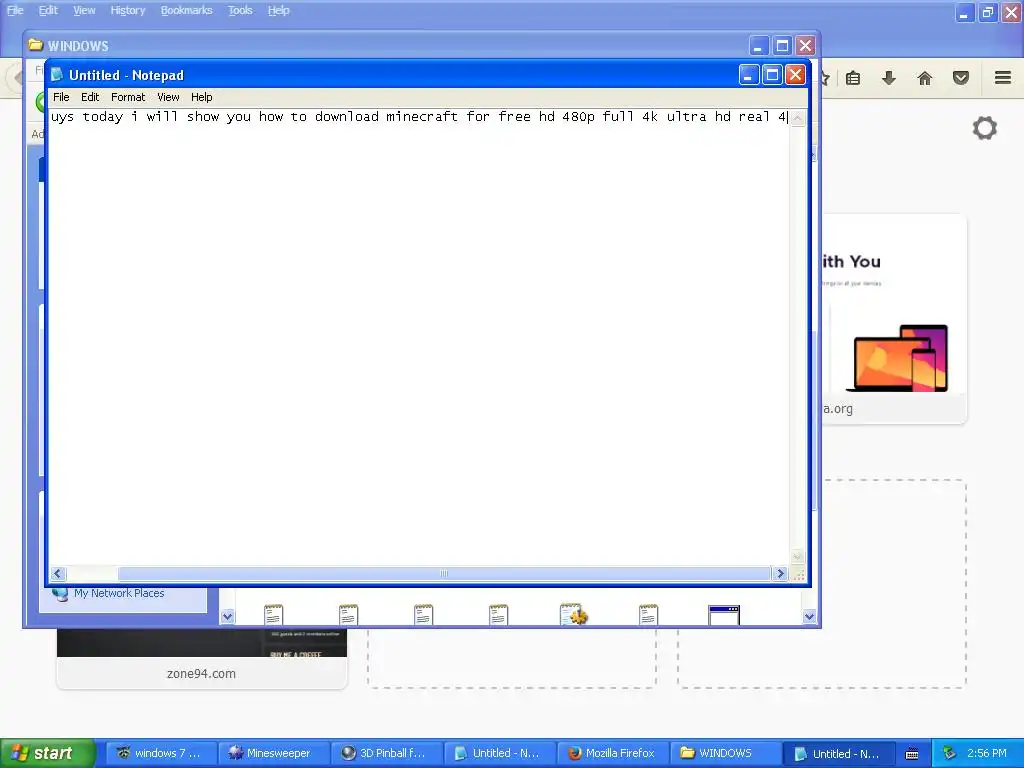Switch to Mozilla Firefox taskbar item
Screen dimensions: 1024x768
pos(612,753)
